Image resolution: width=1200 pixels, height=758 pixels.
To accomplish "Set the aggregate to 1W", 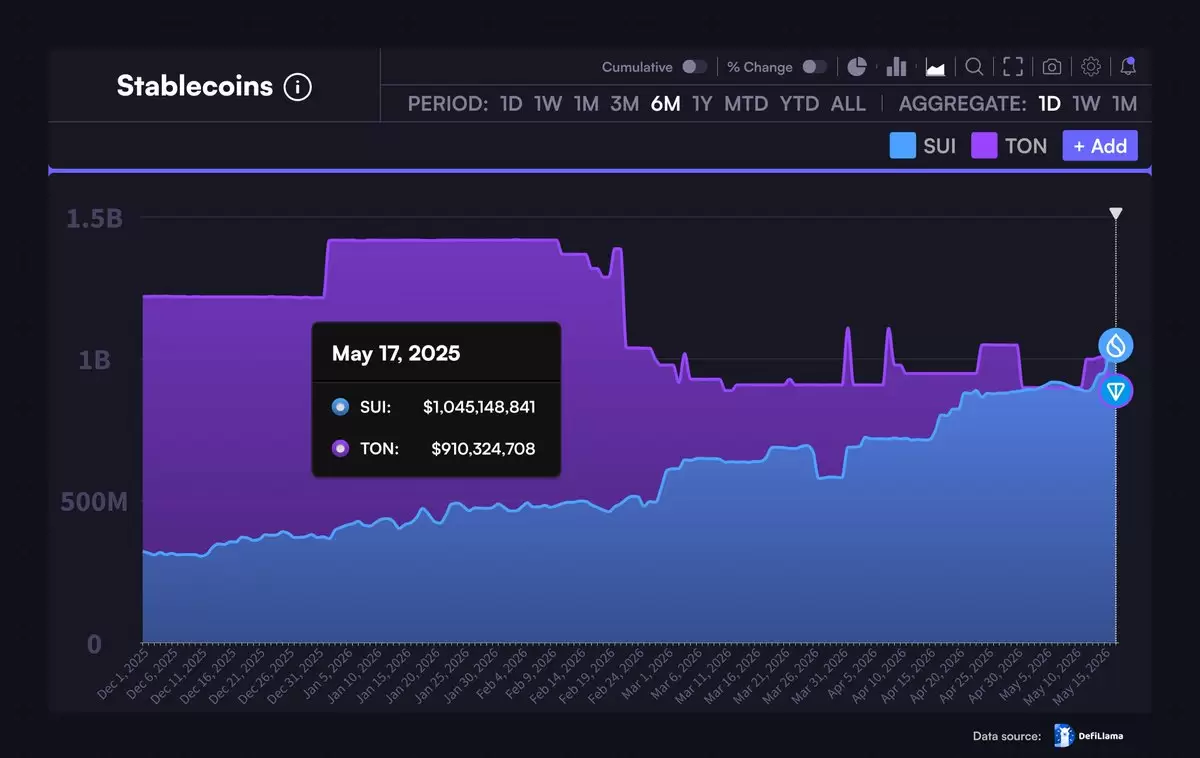I will pyautogui.click(x=1086, y=104).
